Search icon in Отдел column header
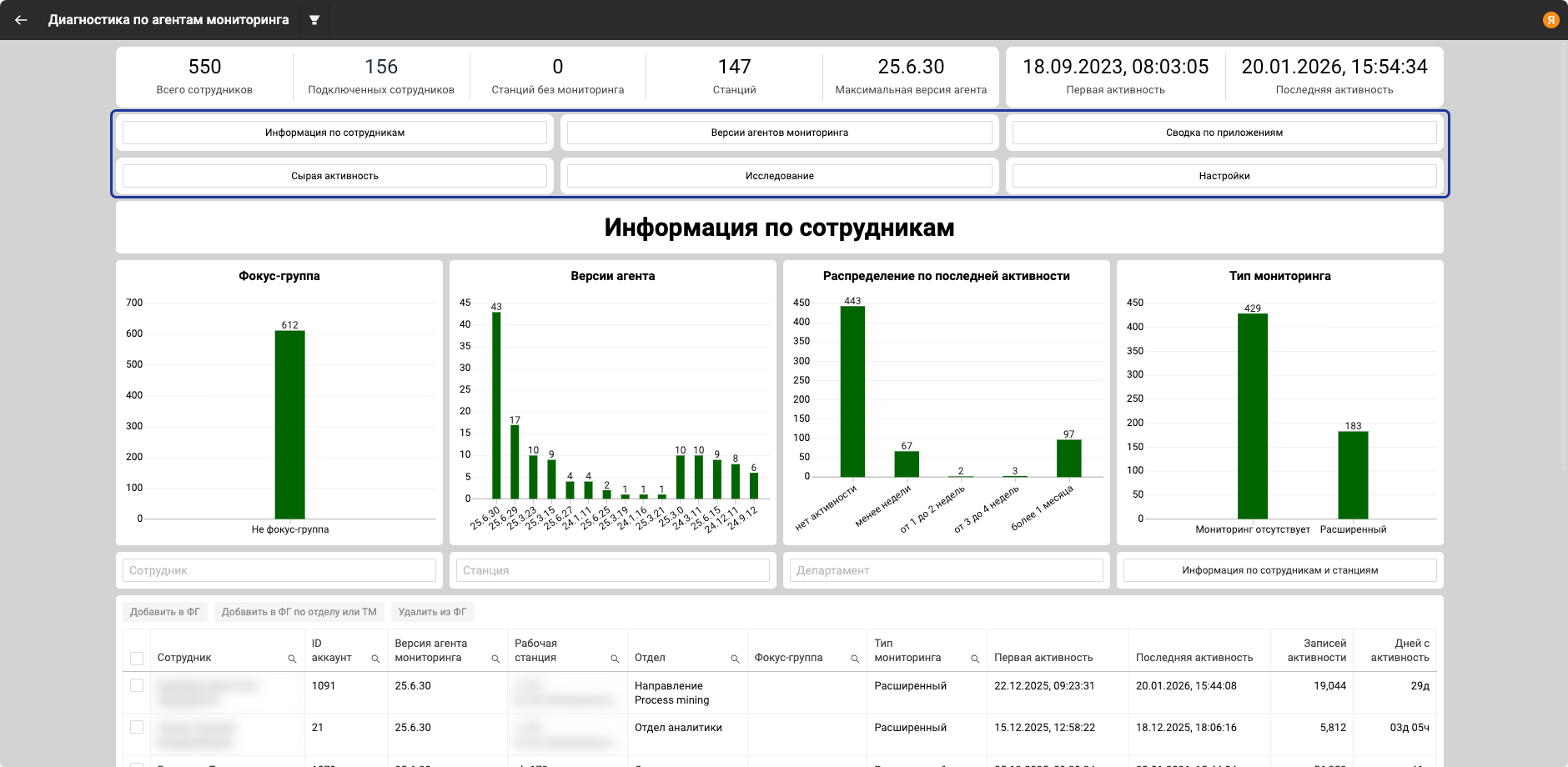The image size is (1568, 767). click(735, 659)
